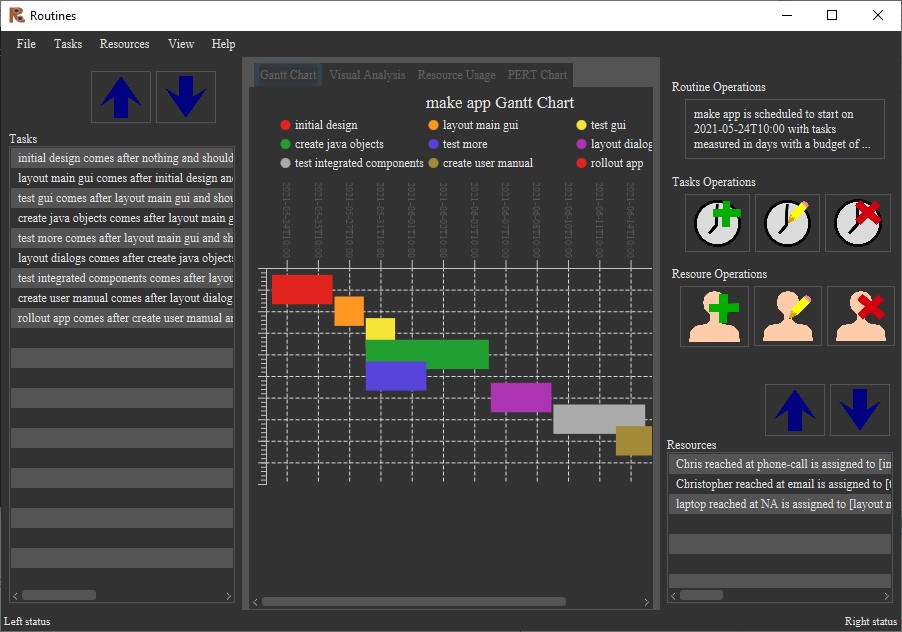Click the delete task clock icon with red X

point(858,223)
